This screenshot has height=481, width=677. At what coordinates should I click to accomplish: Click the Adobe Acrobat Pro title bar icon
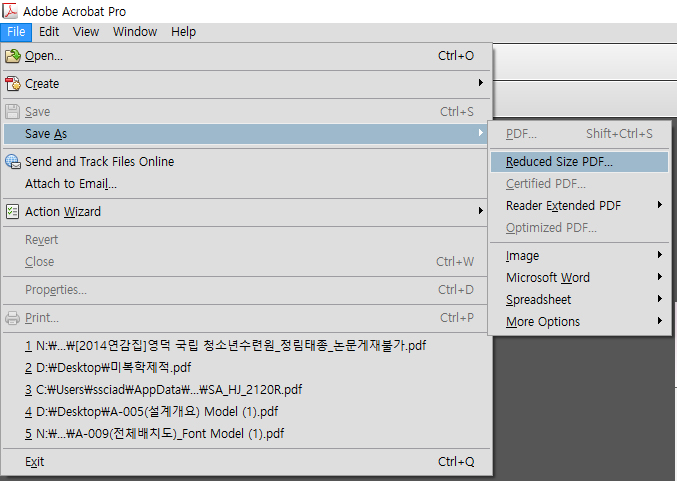click(x=10, y=11)
